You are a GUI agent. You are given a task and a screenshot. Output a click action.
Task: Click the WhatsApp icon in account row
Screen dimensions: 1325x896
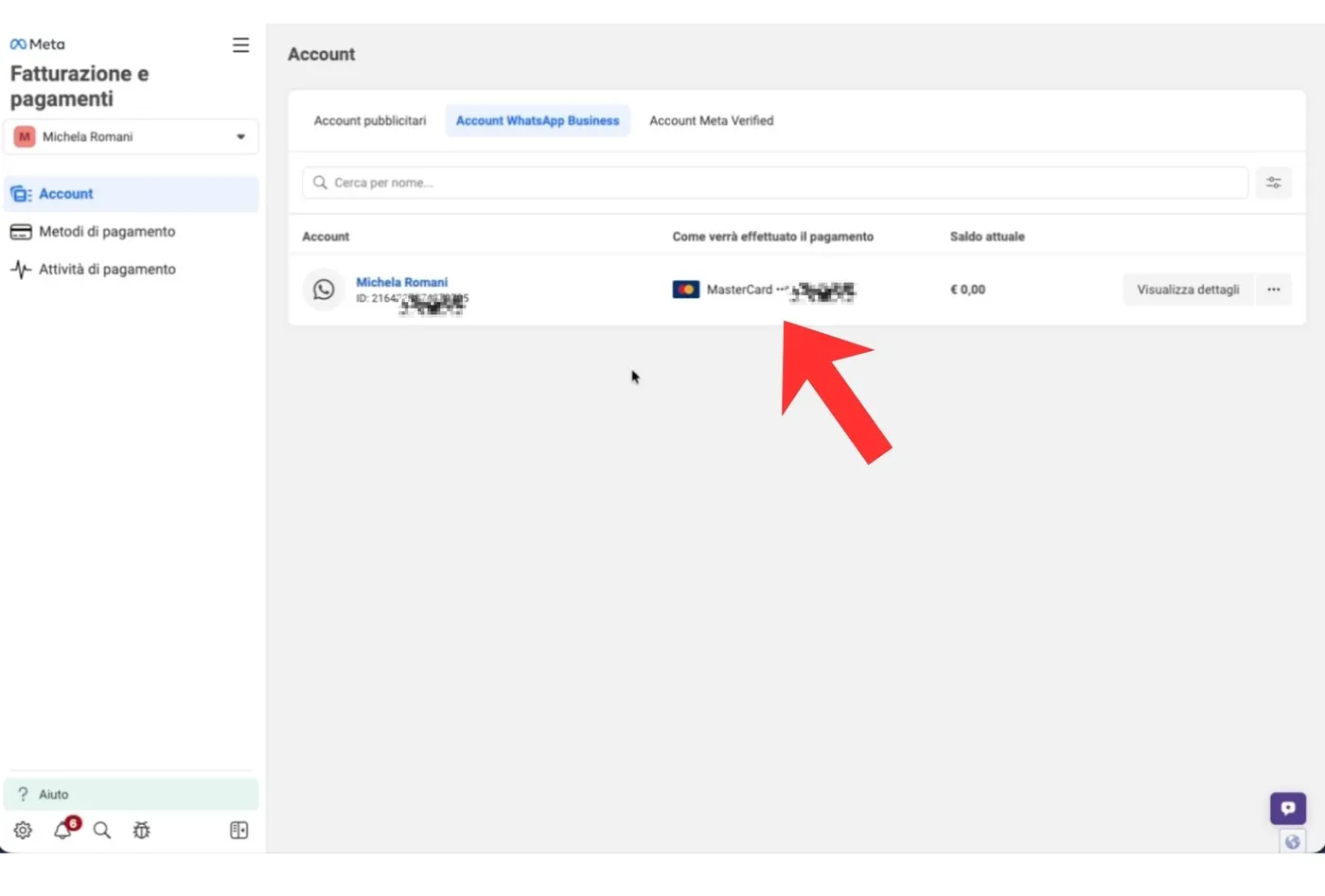324,290
